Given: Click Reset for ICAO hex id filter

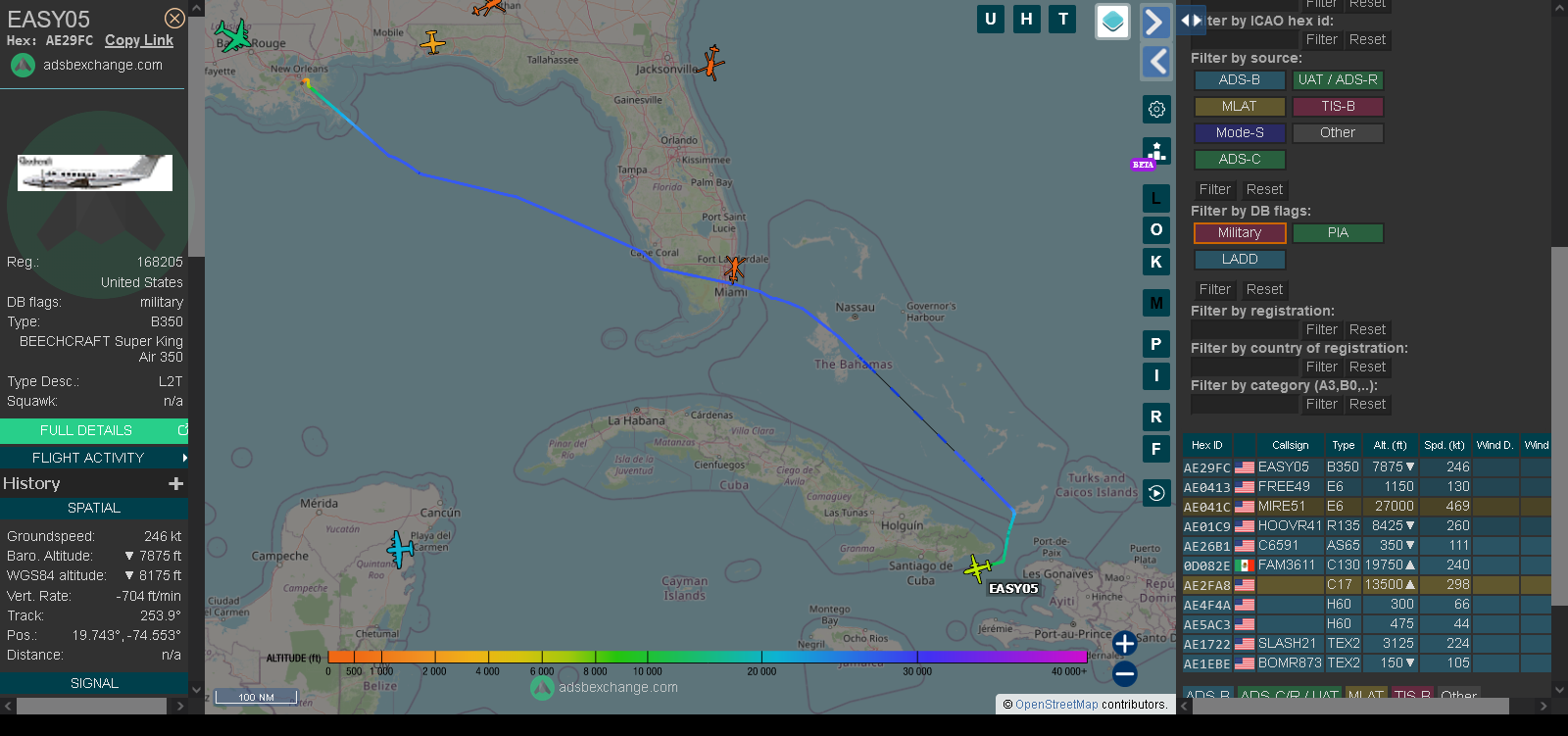Looking at the screenshot, I should pos(1367,40).
